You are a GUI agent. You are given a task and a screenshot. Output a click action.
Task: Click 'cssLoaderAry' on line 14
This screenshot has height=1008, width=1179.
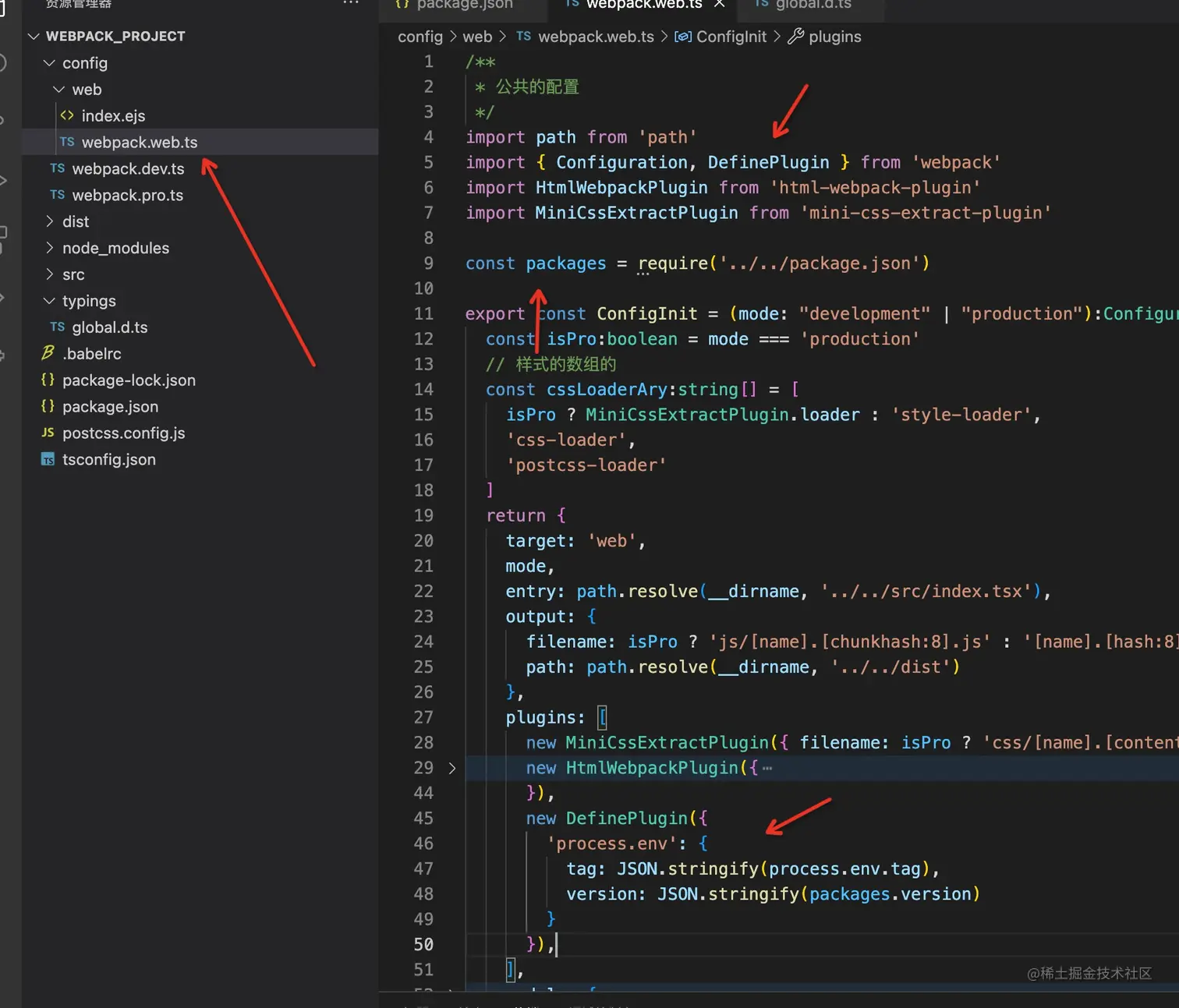click(607, 389)
